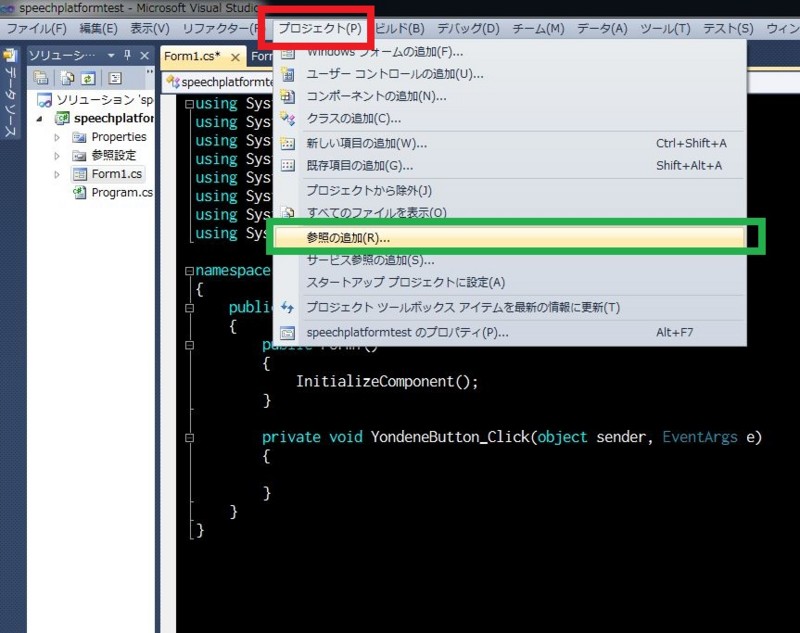
Task: Expand the Form1.cs node
Action: click(x=57, y=174)
